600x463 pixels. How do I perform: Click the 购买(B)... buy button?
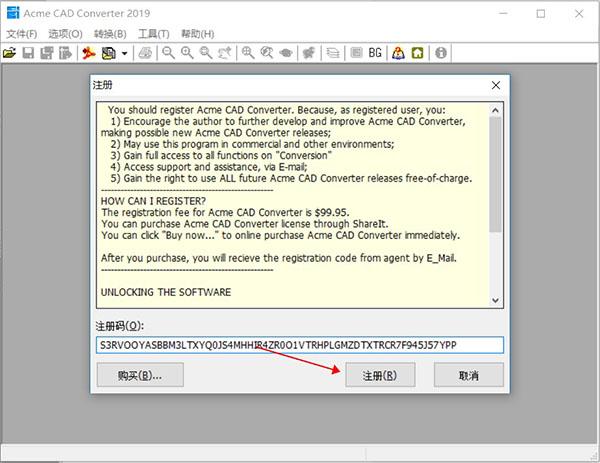140,375
